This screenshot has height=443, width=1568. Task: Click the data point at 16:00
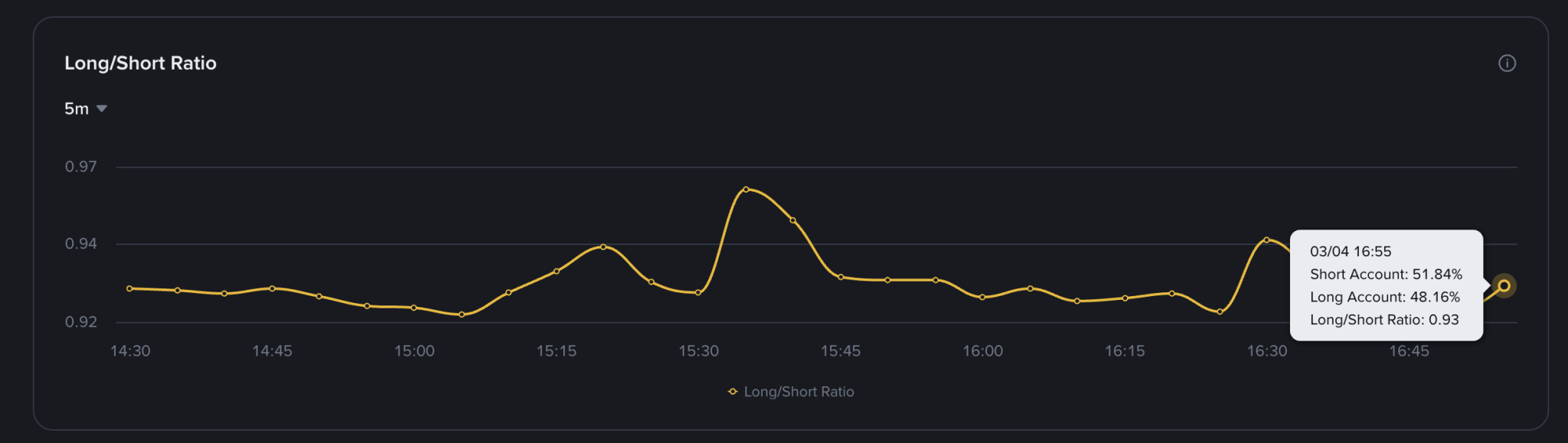pos(982,297)
